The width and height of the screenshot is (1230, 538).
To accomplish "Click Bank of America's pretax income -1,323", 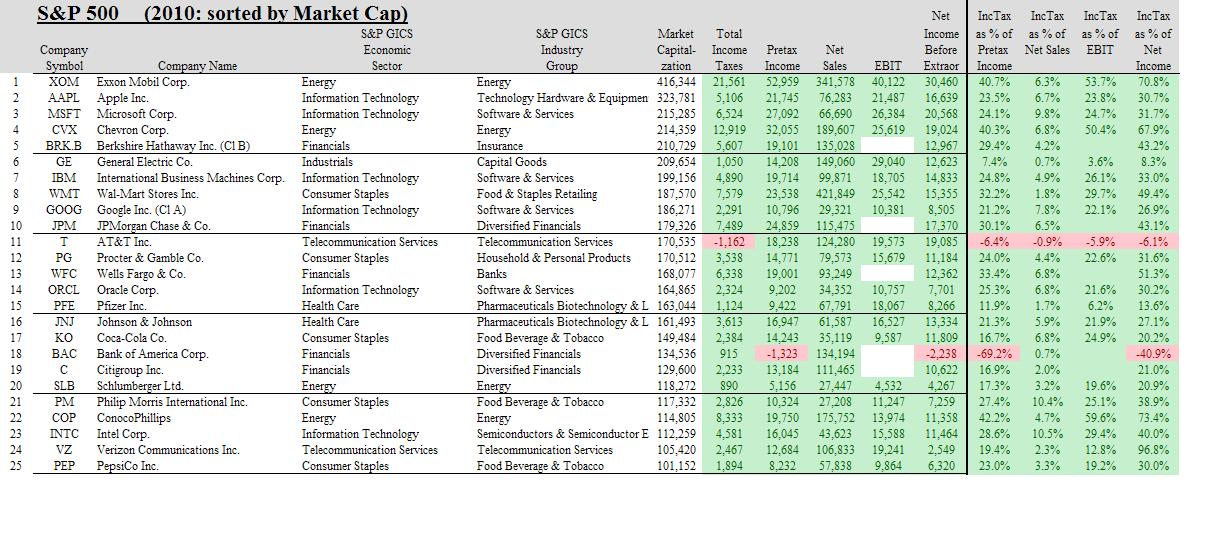I will [781, 354].
